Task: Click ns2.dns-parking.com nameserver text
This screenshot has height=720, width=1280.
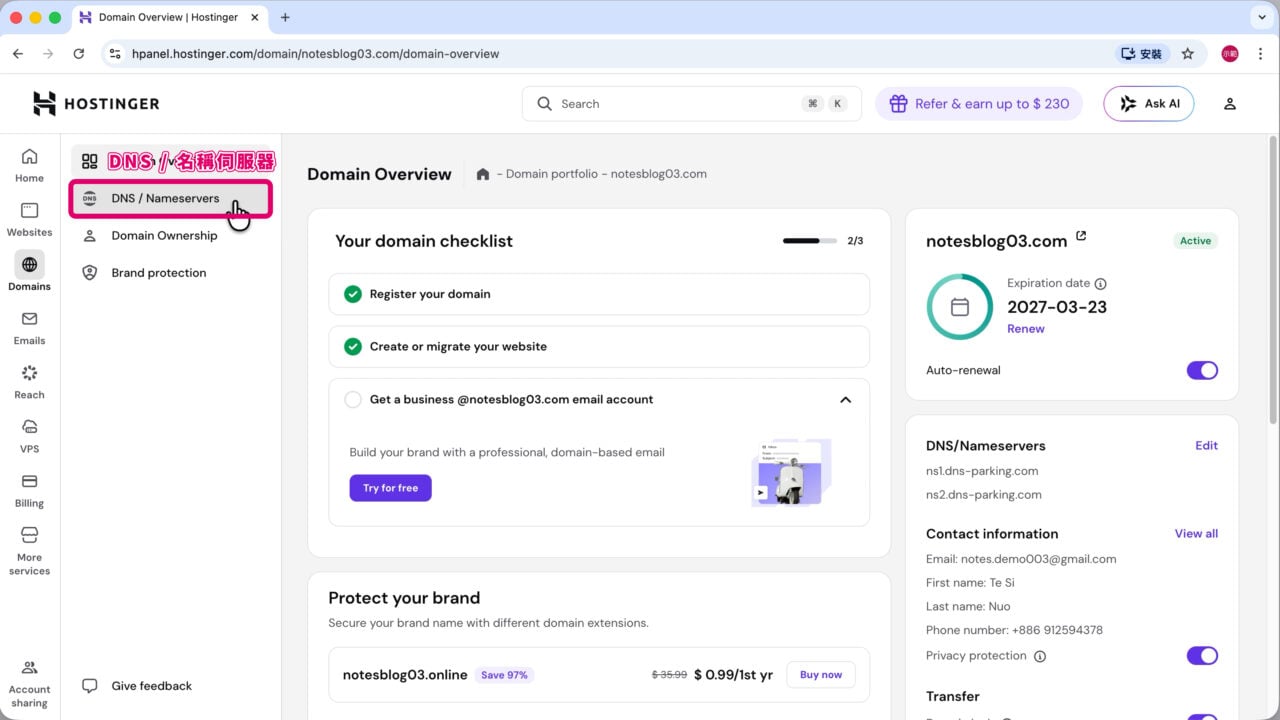Action: (984, 495)
